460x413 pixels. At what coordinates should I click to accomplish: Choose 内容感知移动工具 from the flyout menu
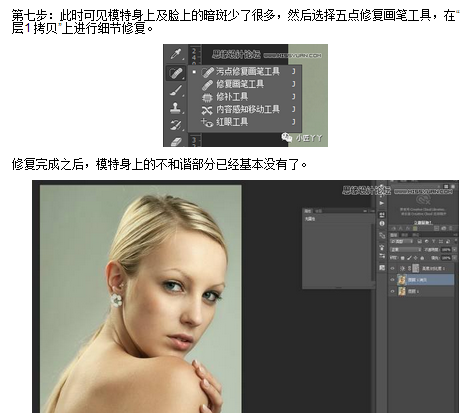click(245, 109)
